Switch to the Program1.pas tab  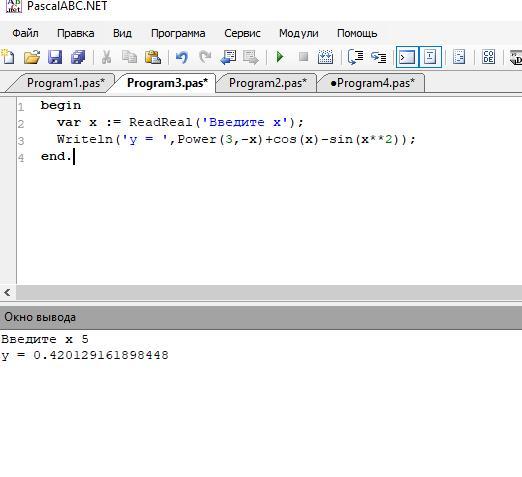coord(66,83)
